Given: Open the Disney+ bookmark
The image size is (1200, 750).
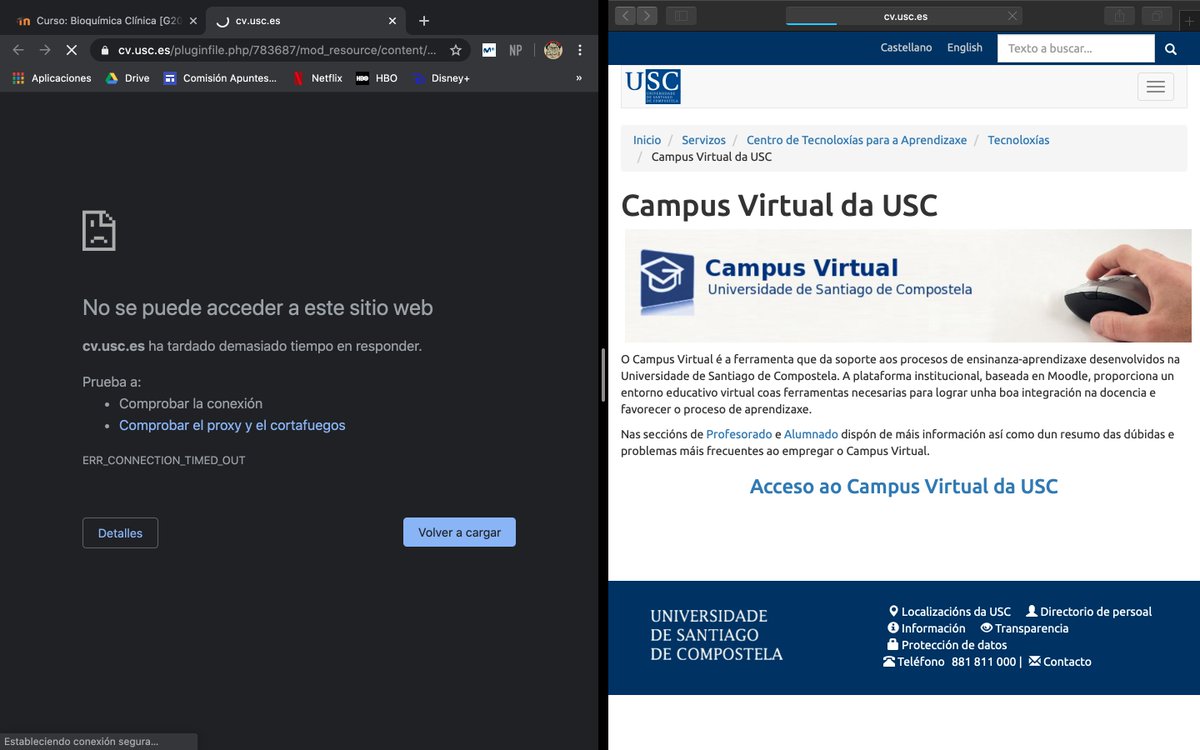Looking at the screenshot, I should point(440,78).
